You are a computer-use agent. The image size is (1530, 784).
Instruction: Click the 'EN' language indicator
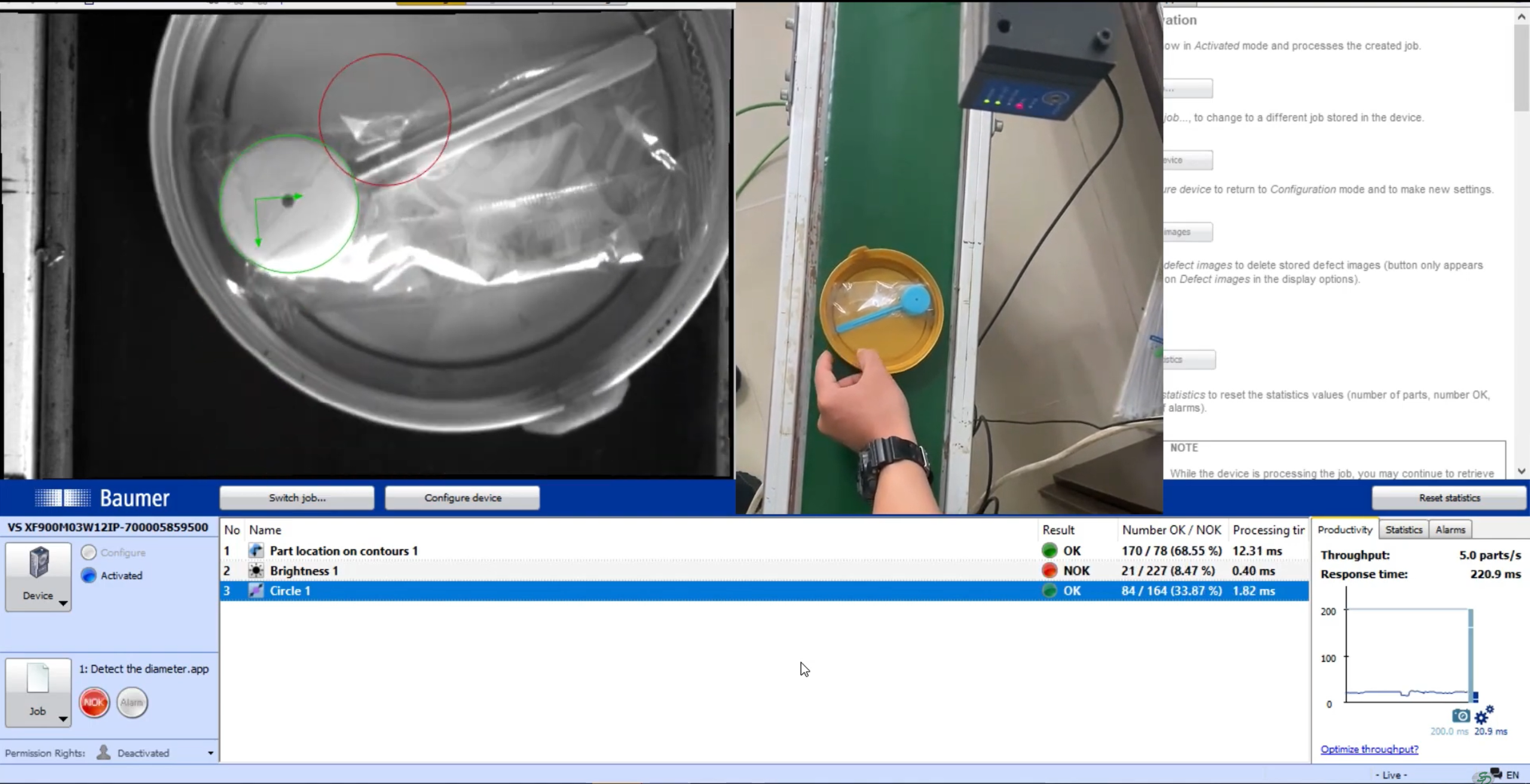click(x=1512, y=775)
